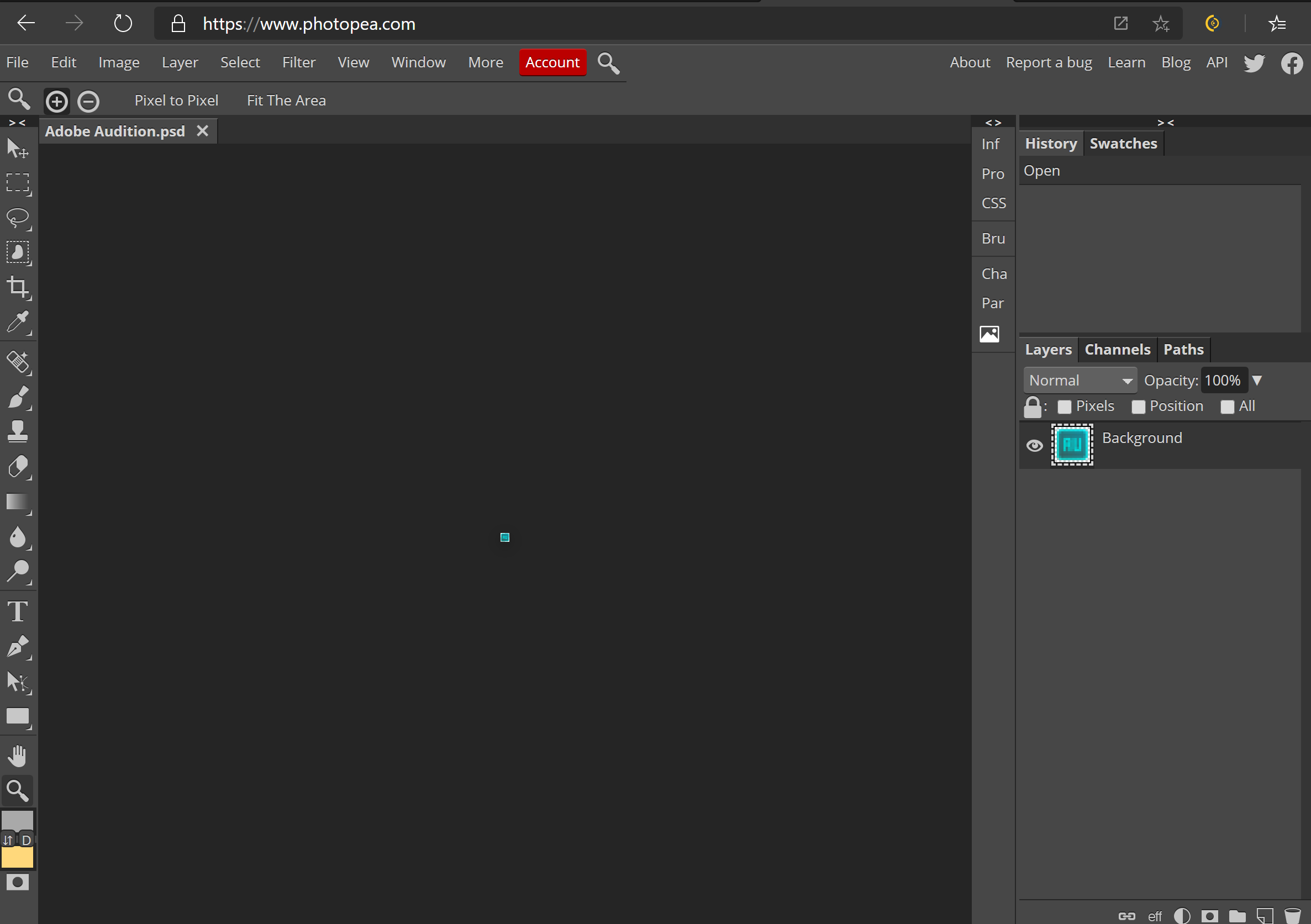
Task: Switch to the Channels tab
Action: (x=1117, y=349)
